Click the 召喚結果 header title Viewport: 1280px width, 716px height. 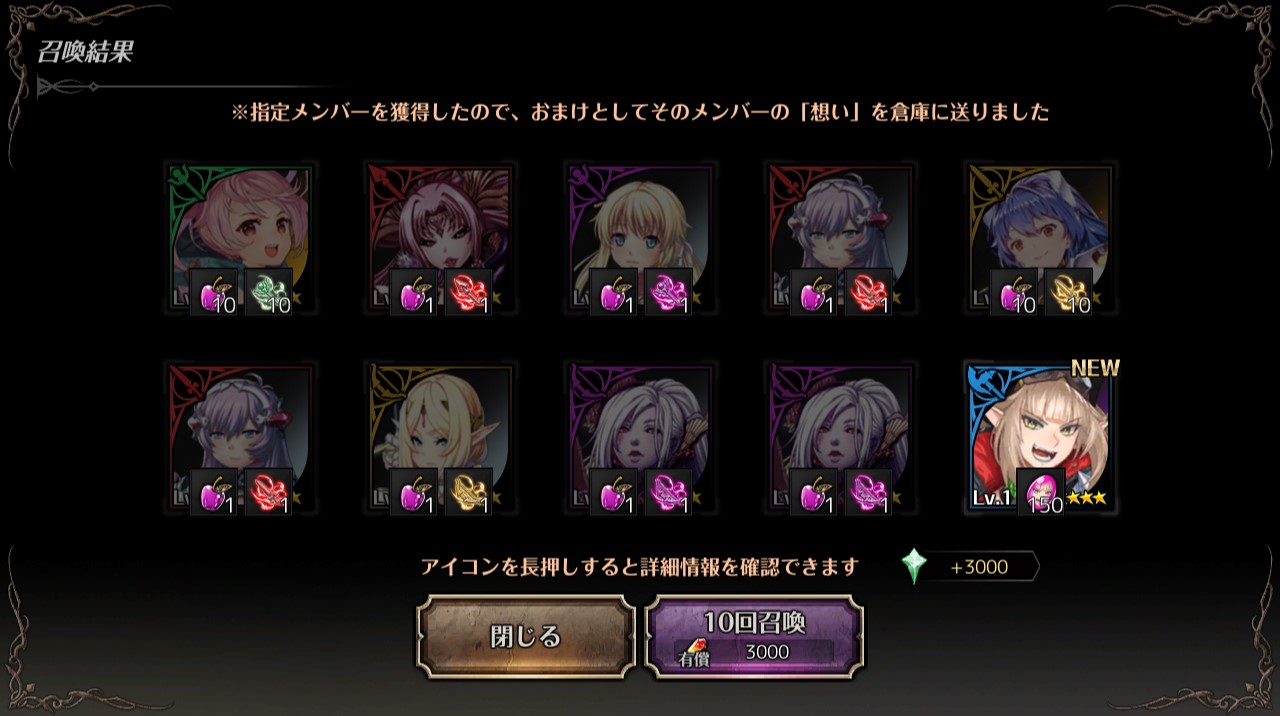(x=85, y=53)
